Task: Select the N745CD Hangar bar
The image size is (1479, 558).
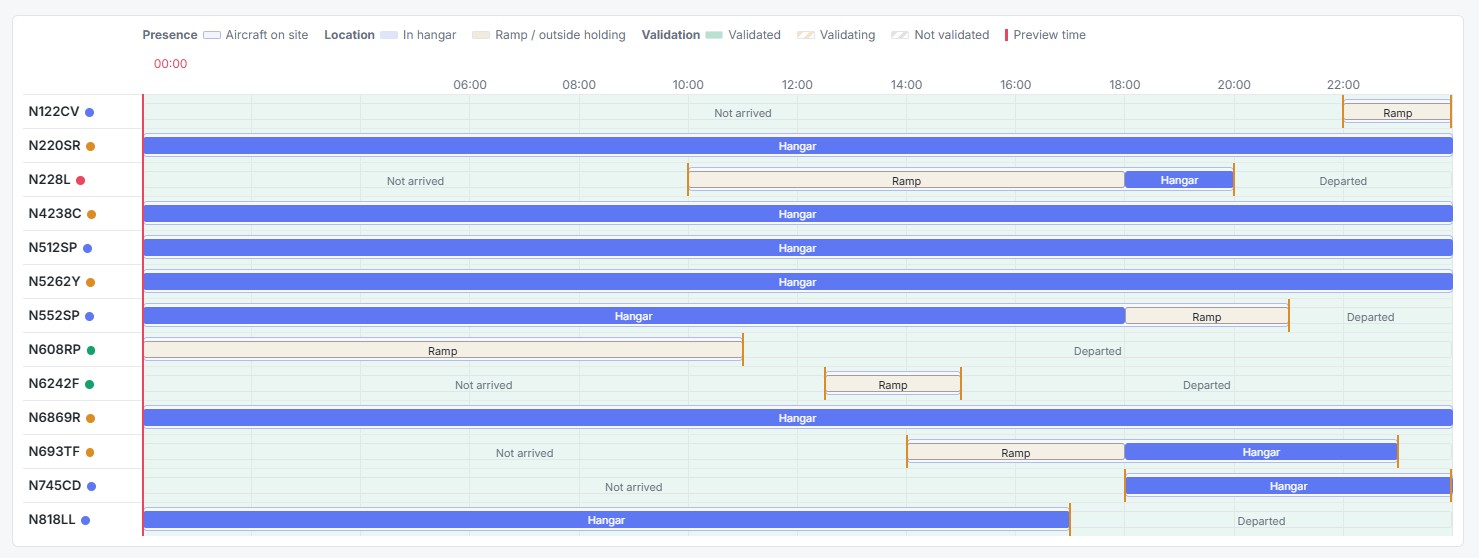Action: pyautogui.click(x=1288, y=486)
